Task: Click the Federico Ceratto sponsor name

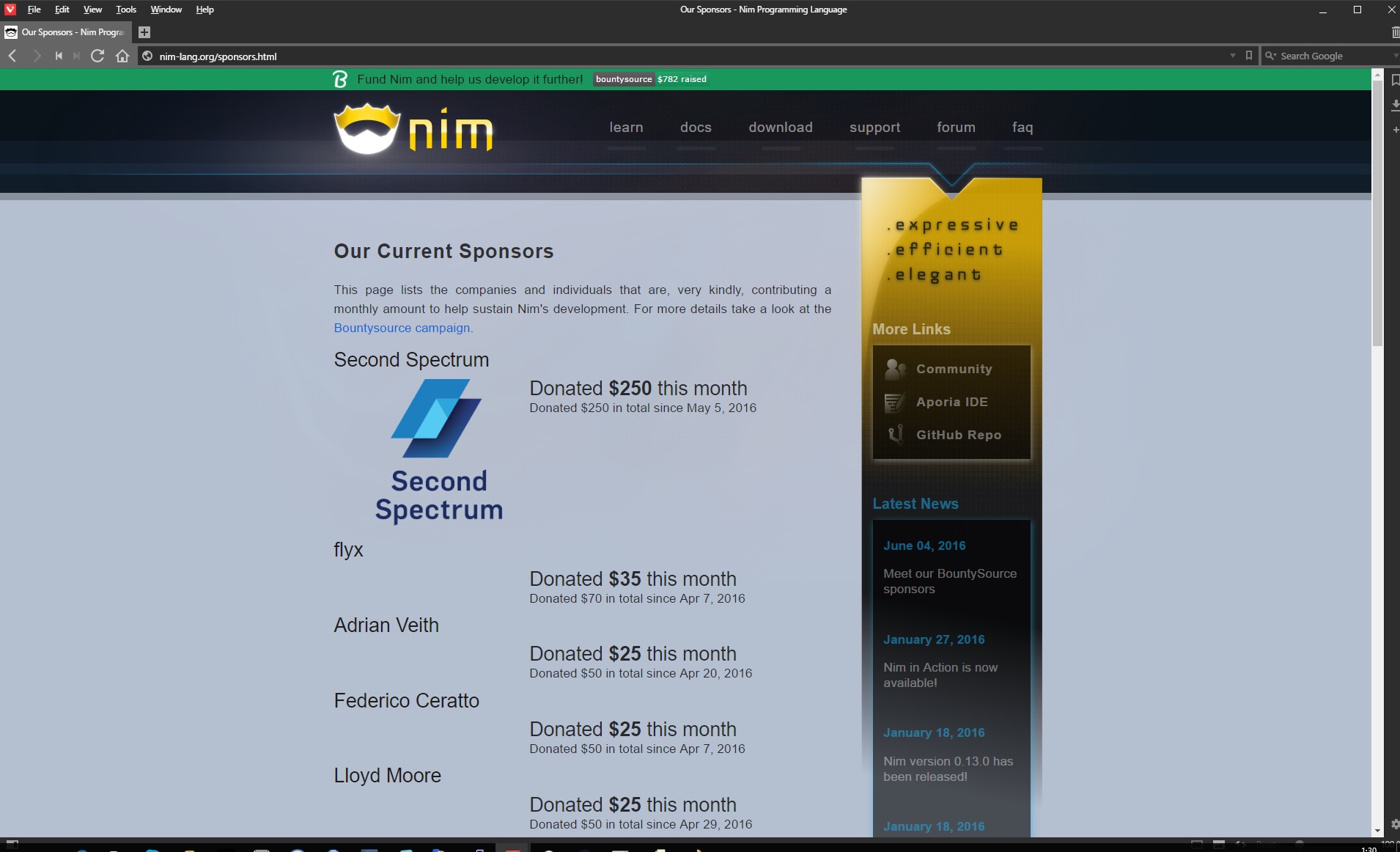Action: click(x=407, y=701)
